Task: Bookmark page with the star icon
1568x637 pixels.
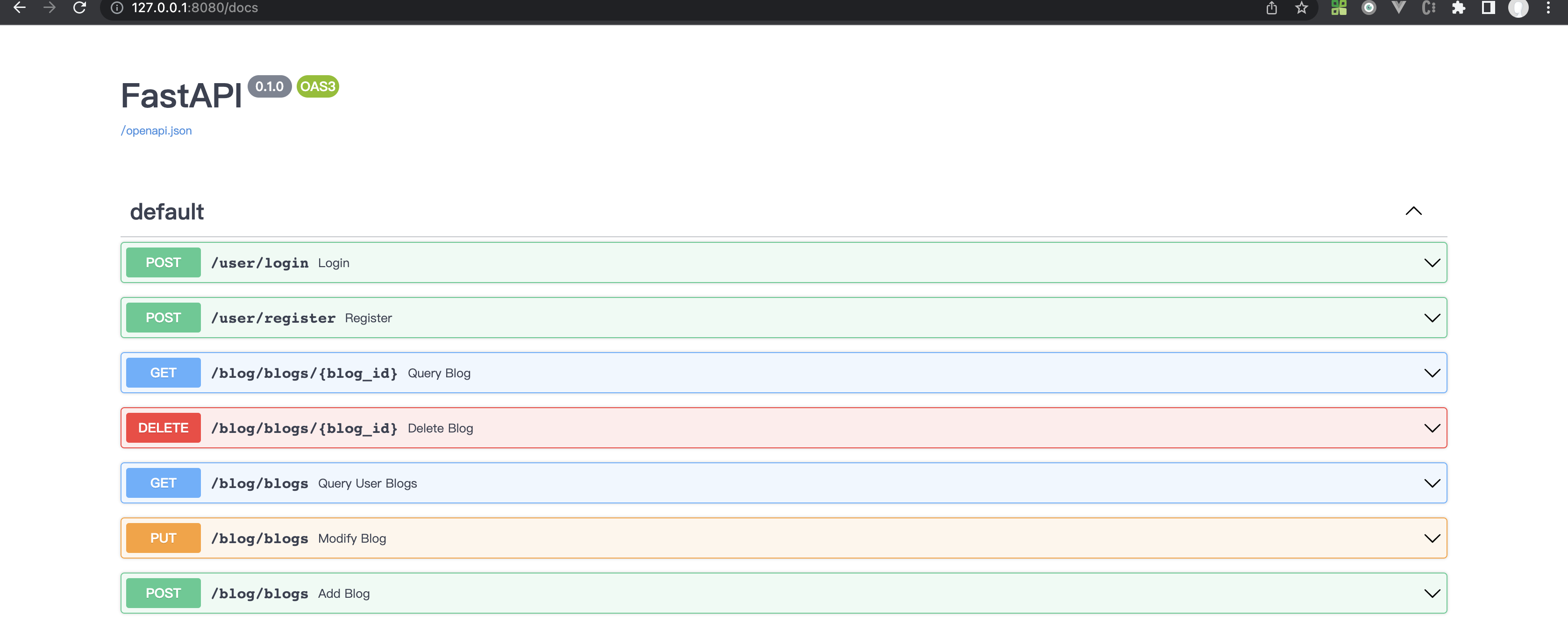Action: (x=1301, y=8)
